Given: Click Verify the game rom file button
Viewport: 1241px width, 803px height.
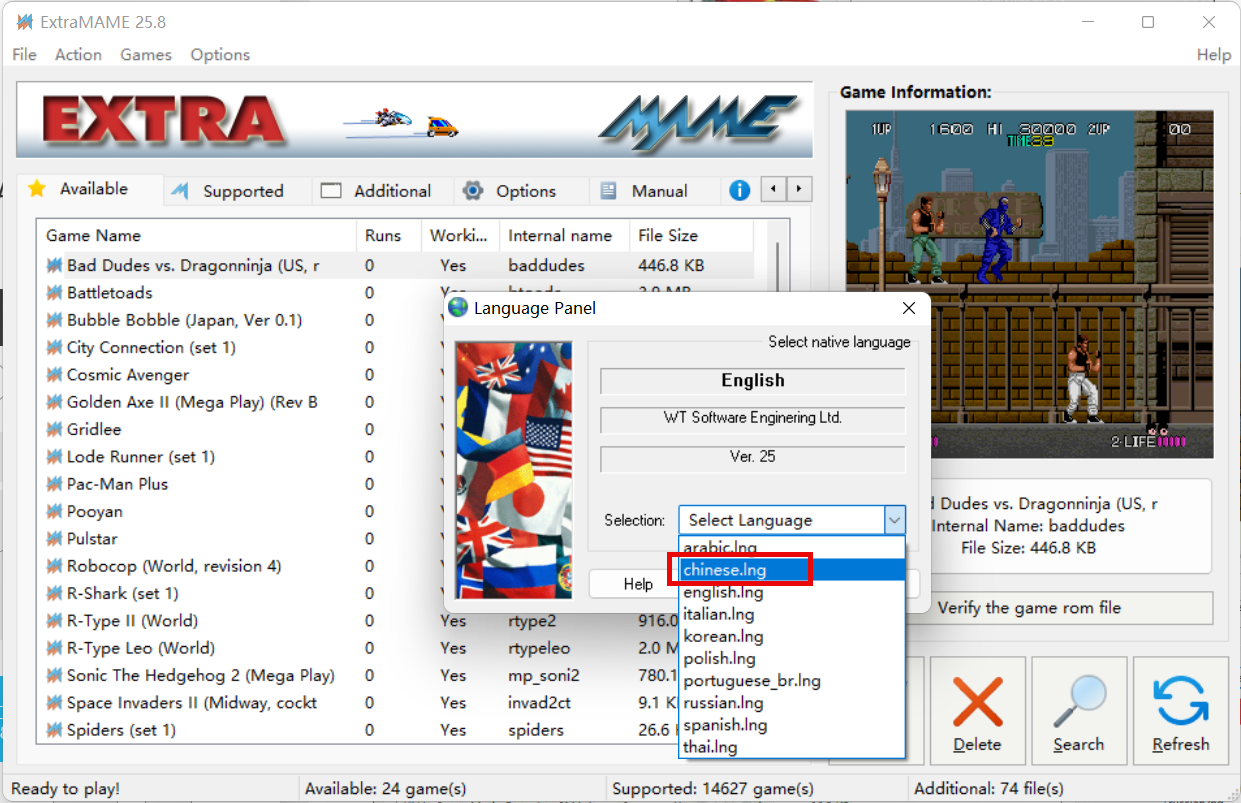Looking at the screenshot, I should point(1028,608).
